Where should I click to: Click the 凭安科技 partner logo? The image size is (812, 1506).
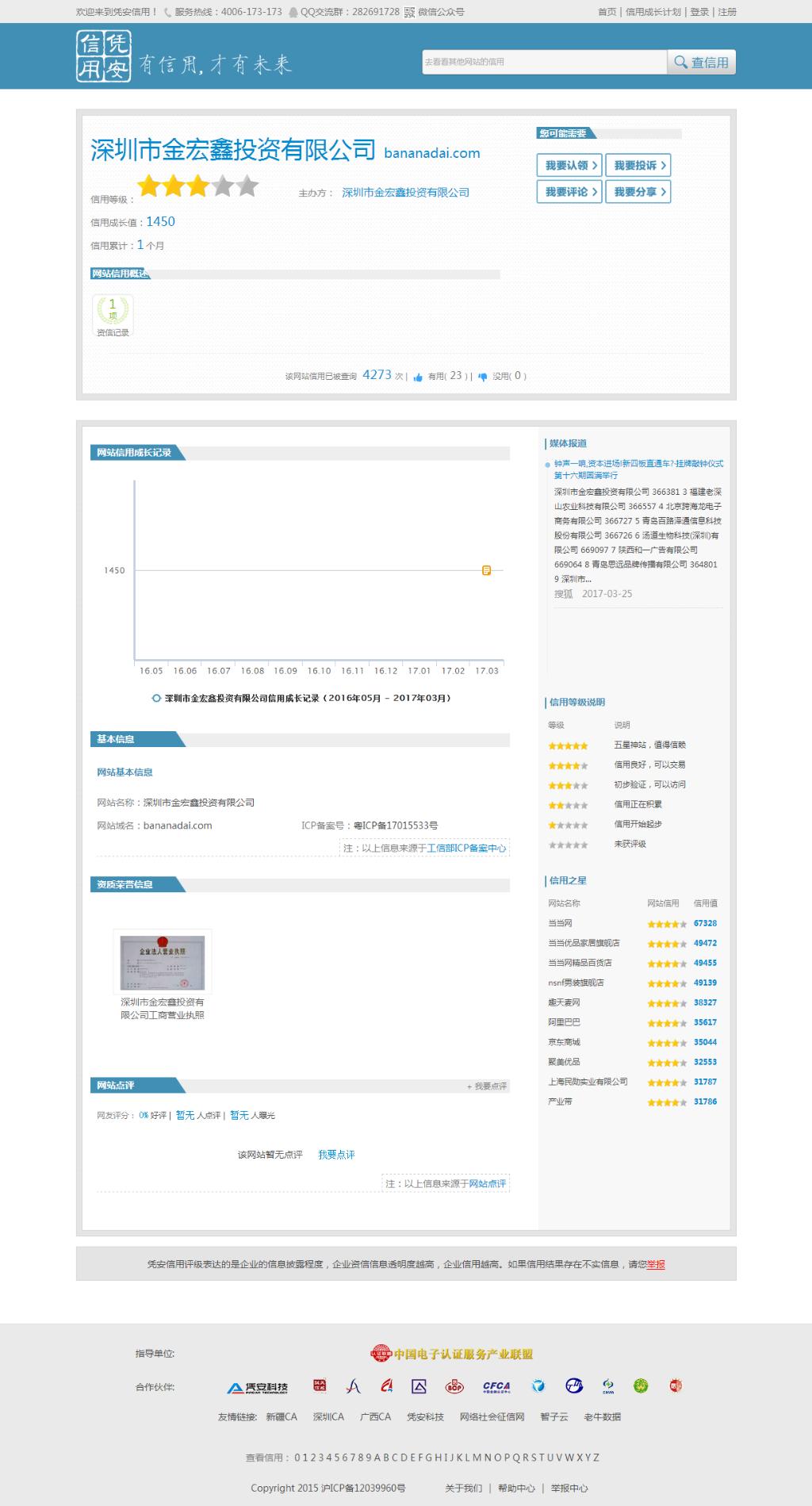coord(258,1387)
